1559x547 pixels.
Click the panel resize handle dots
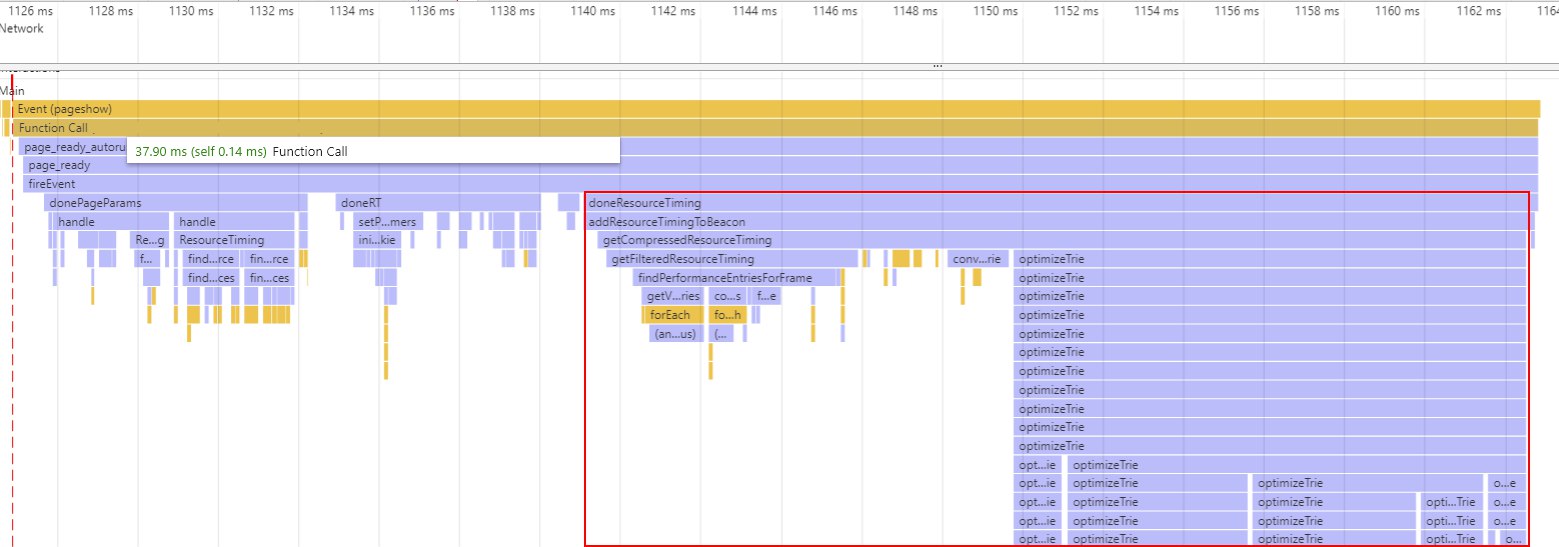937,66
